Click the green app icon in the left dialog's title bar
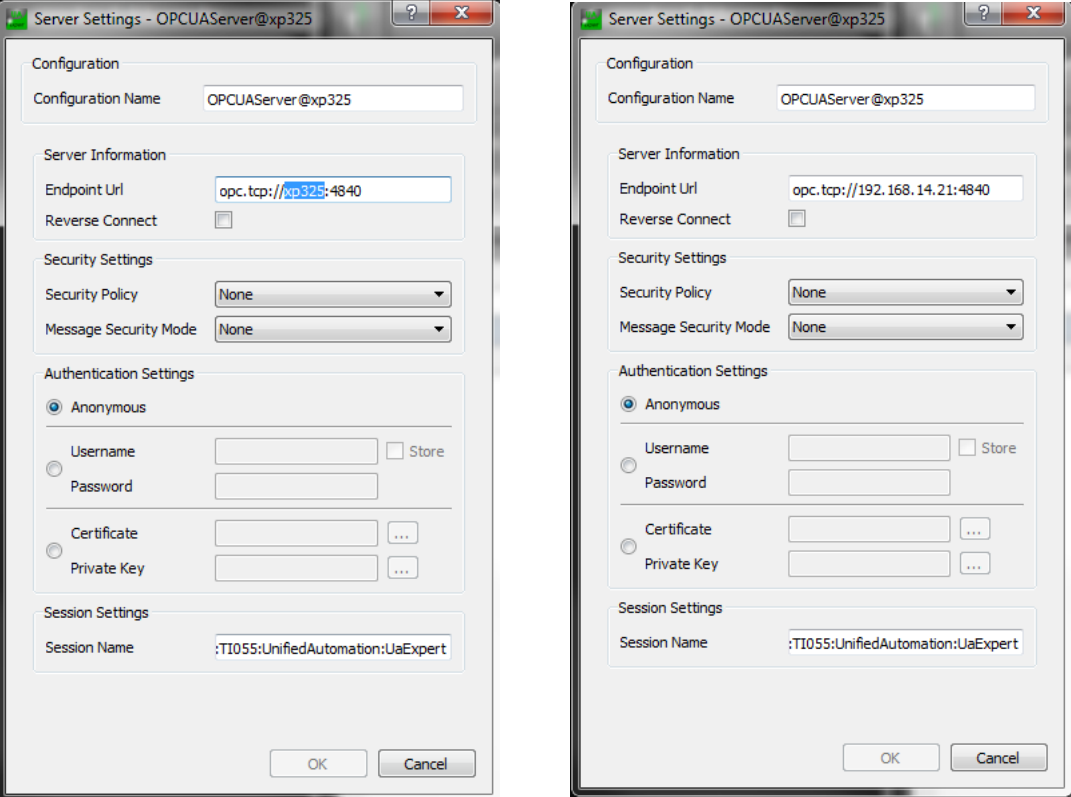The image size is (1071, 797). [x=17, y=18]
